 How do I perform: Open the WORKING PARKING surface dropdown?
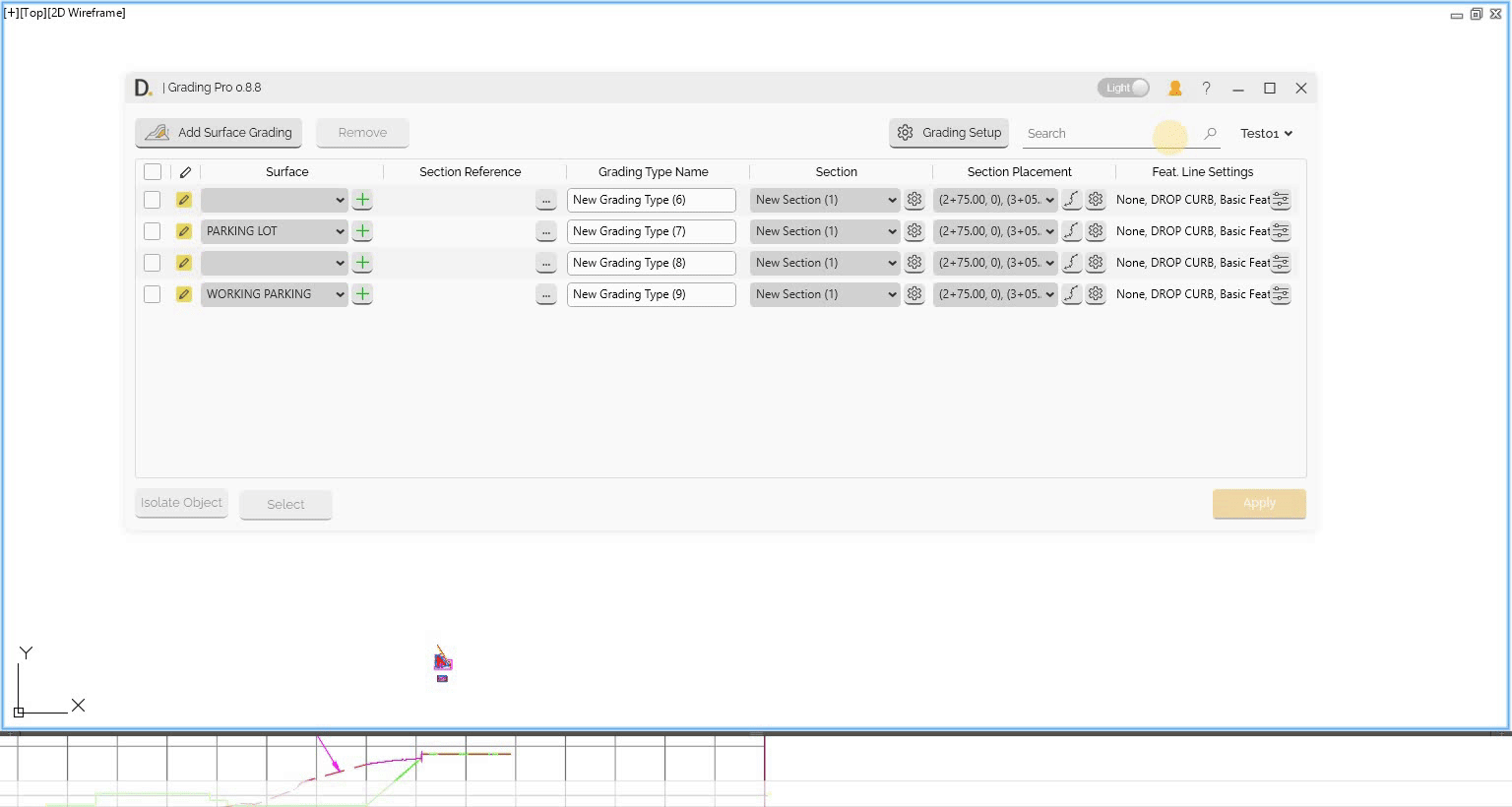(x=275, y=294)
